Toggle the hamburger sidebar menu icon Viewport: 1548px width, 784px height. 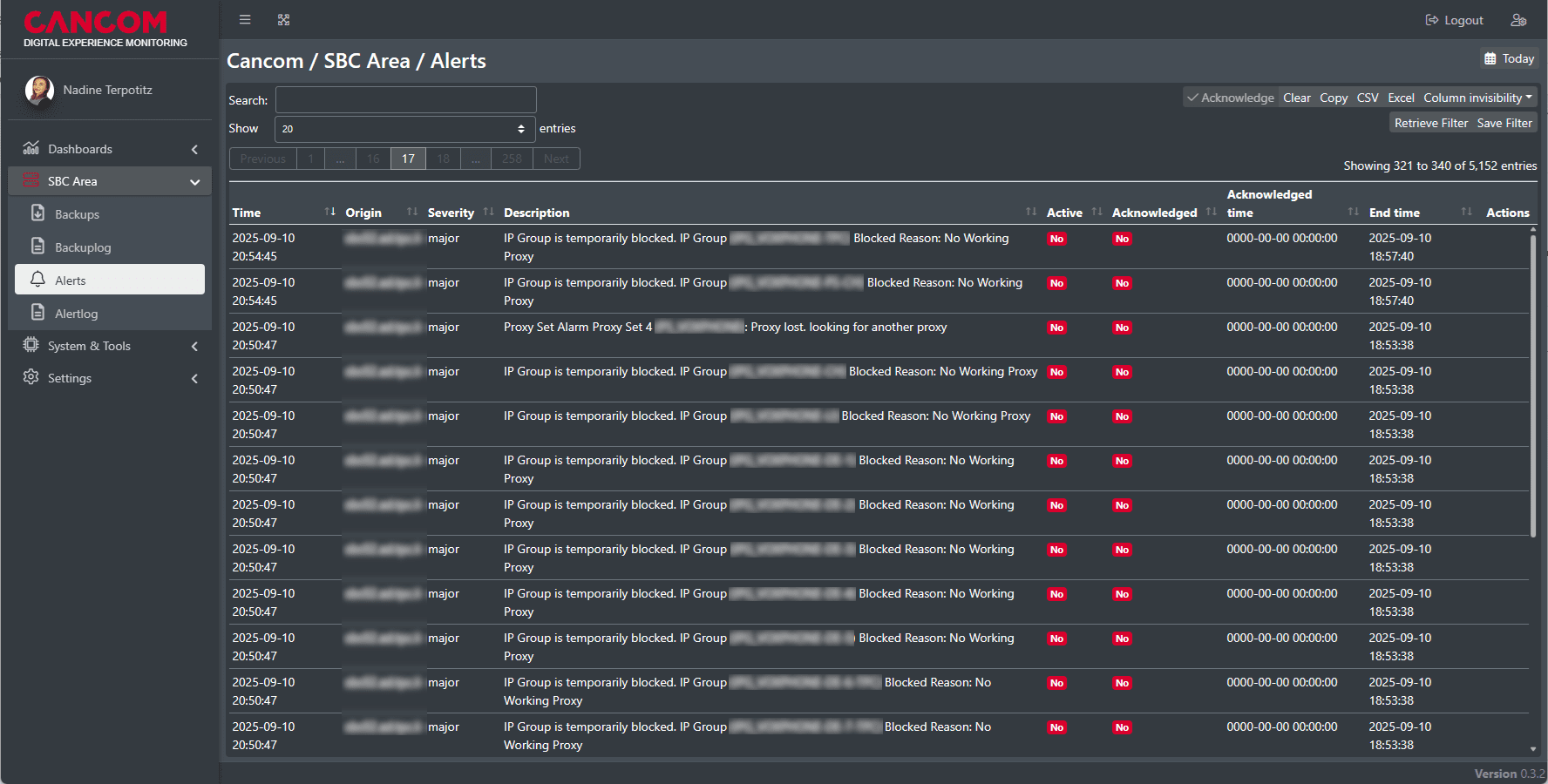(245, 19)
